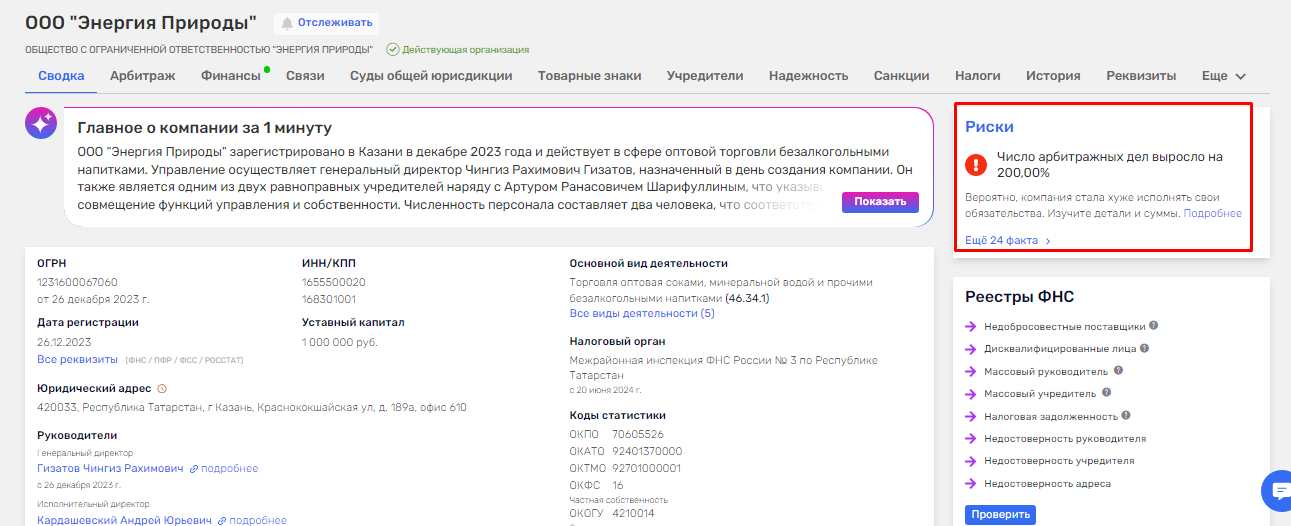Click the purple AI sparkle icon

point(41,123)
